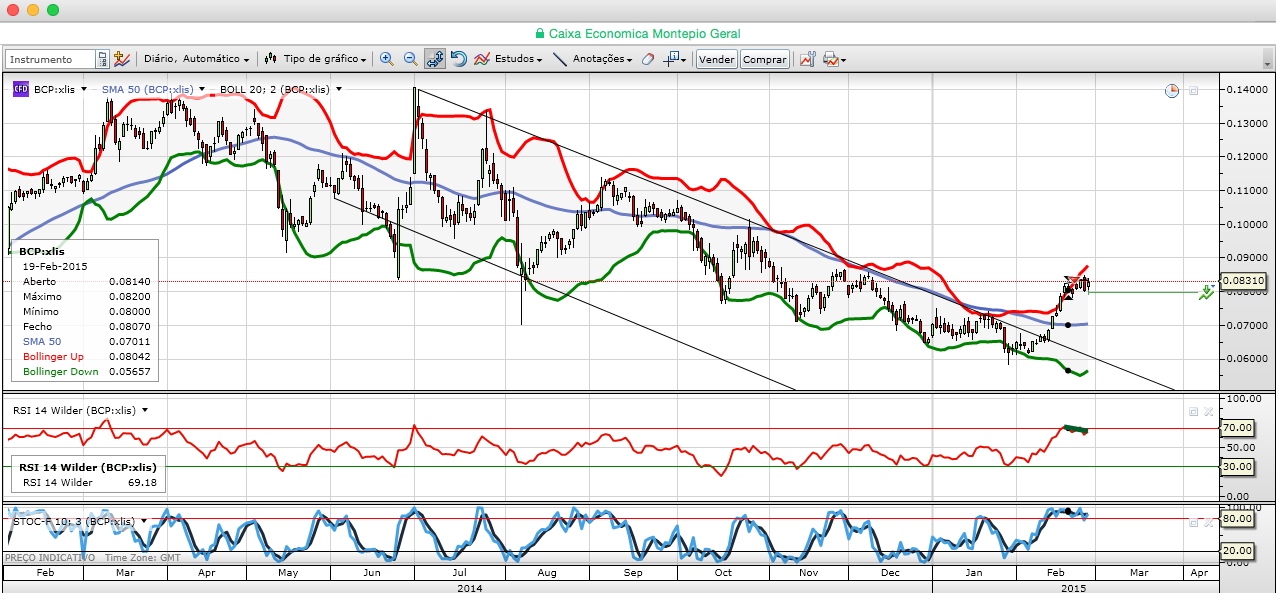The image size is (1276, 593).
Task: Open the print chart icon menu
Action: coord(832,60)
